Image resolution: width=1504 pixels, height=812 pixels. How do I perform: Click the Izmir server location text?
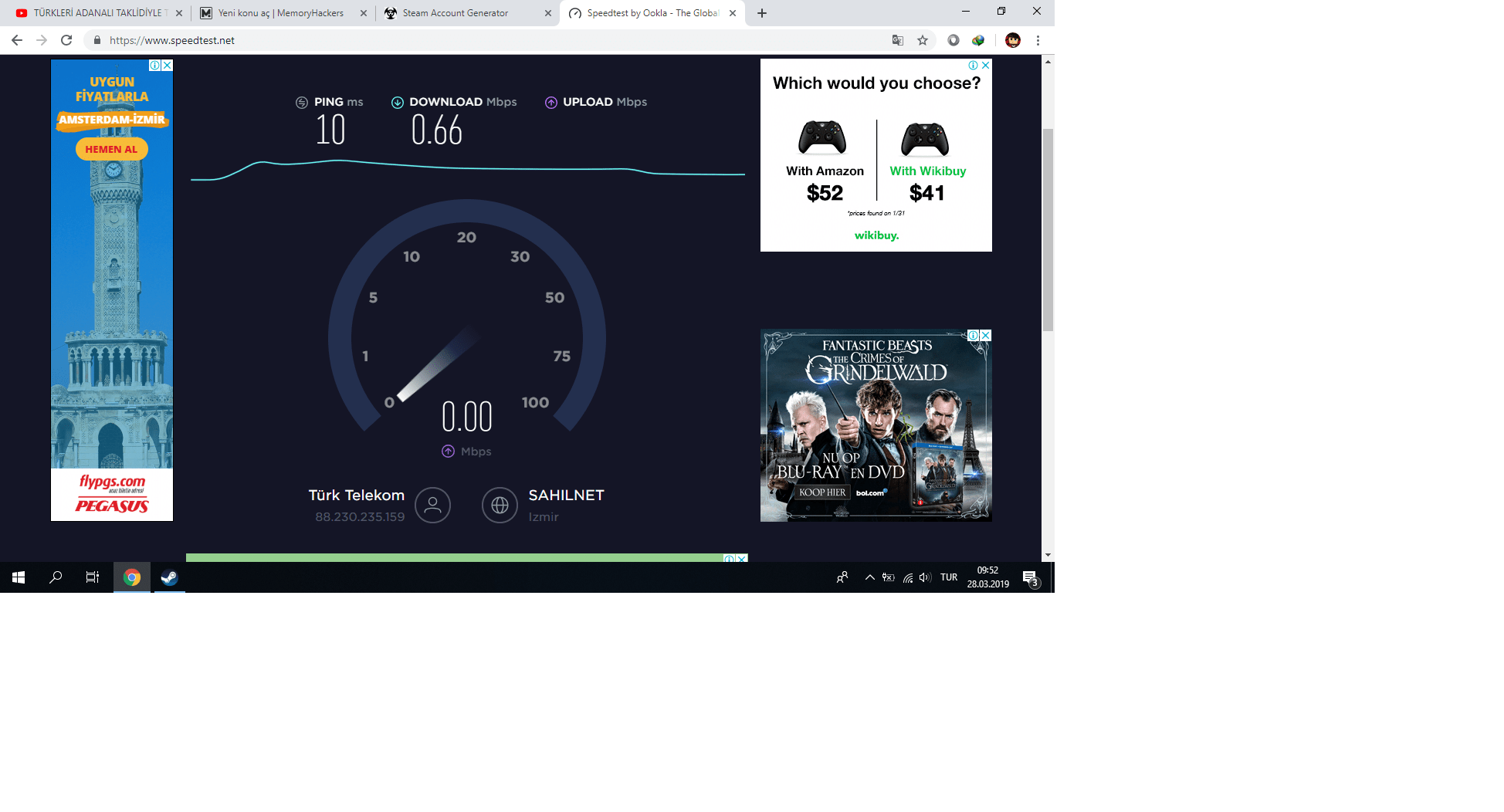(544, 517)
